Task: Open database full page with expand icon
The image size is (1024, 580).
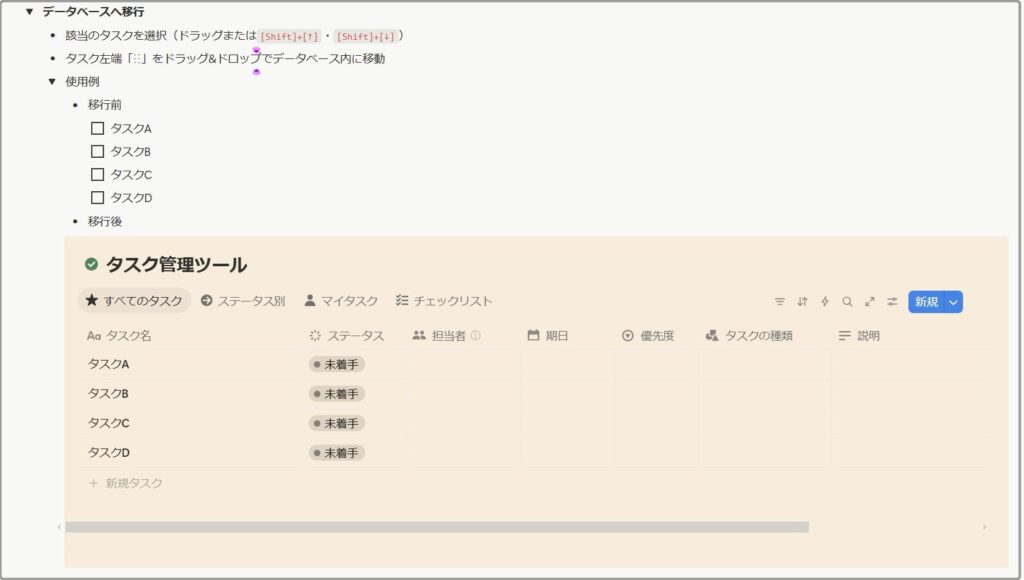Action: click(x=869, y=301)
